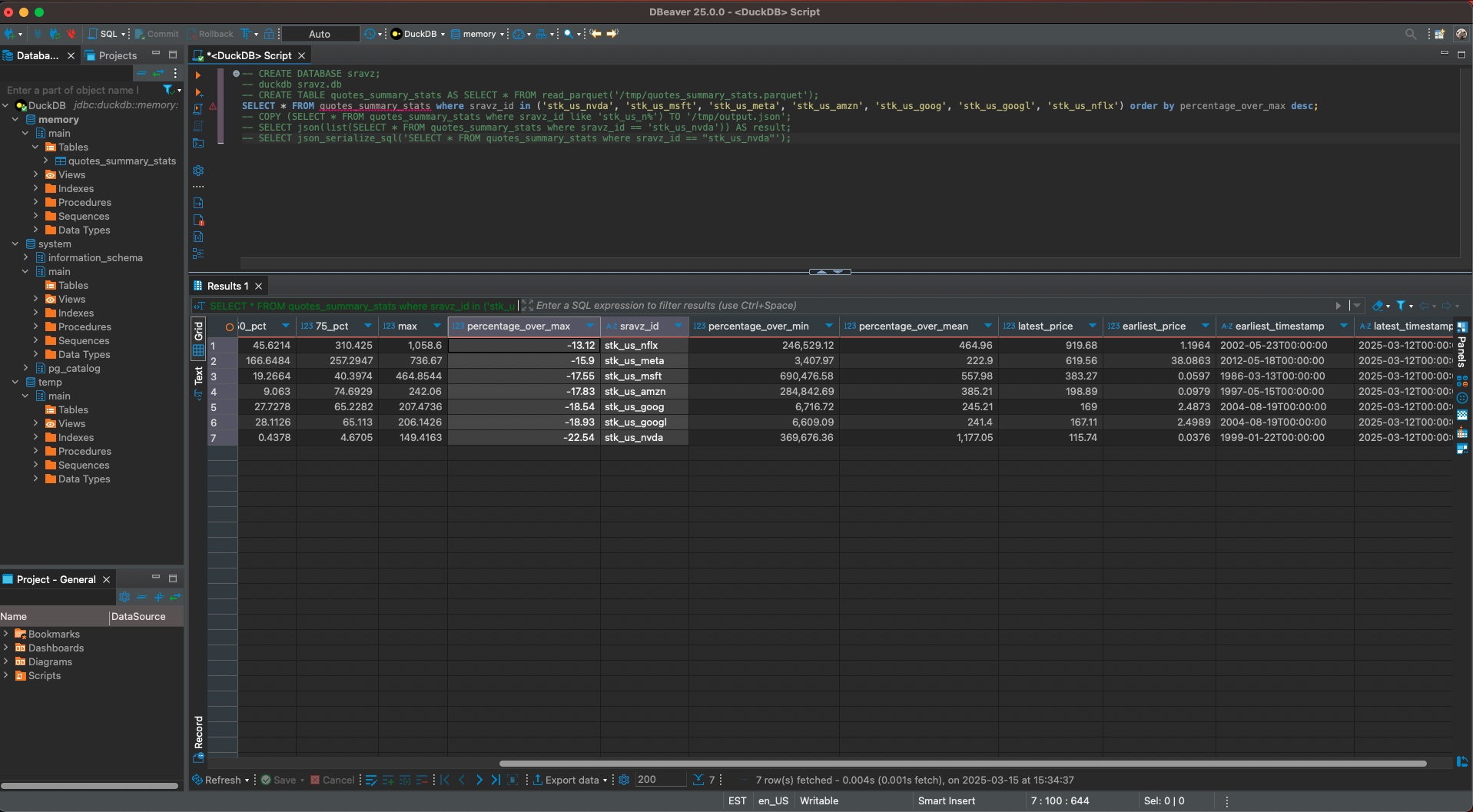Open SQL console terminal icon in editor sidebar
The image size is (1473, 812).
[x=198, y=143]
